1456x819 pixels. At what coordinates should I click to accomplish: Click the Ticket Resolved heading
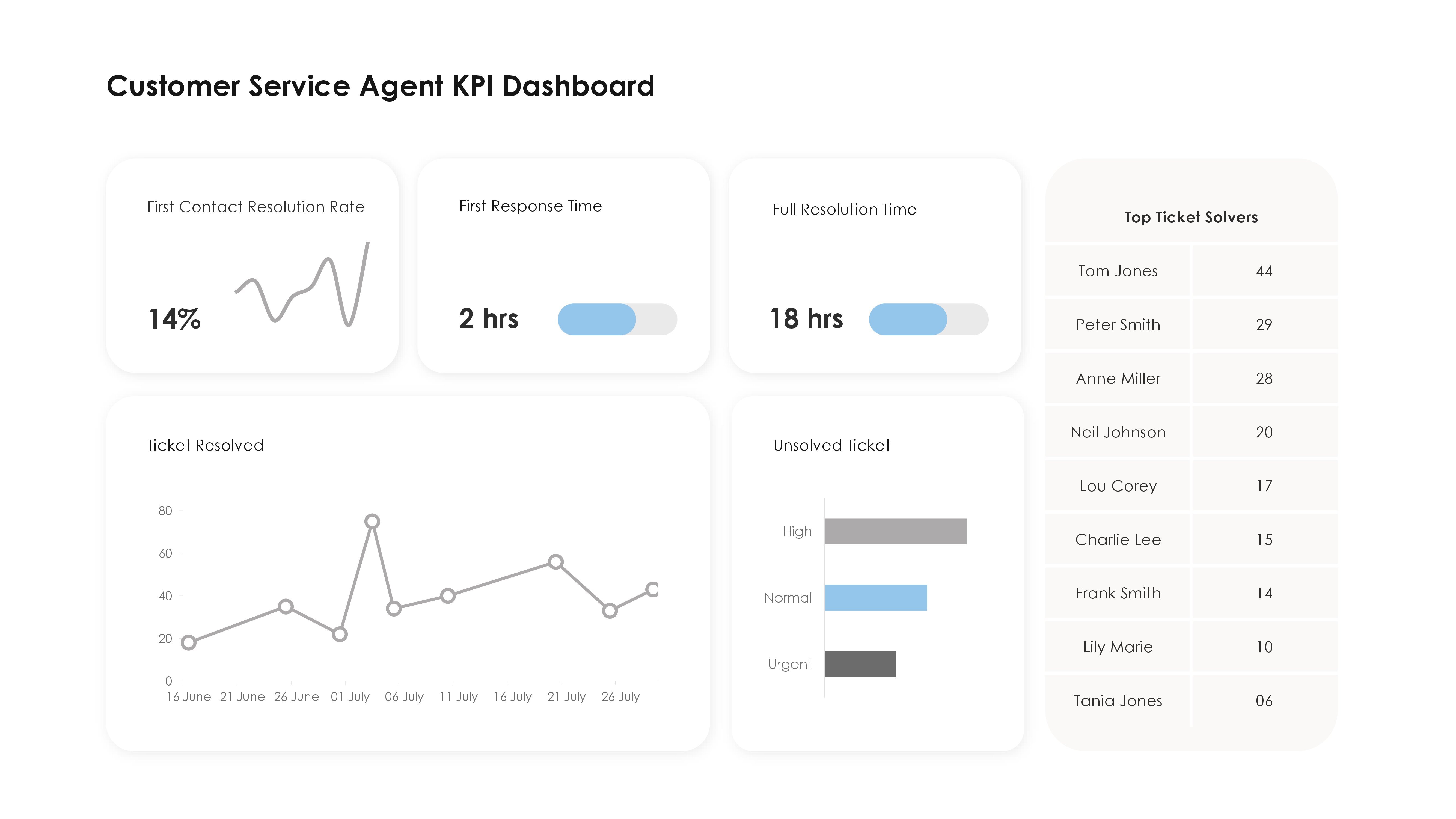point(205,445)
